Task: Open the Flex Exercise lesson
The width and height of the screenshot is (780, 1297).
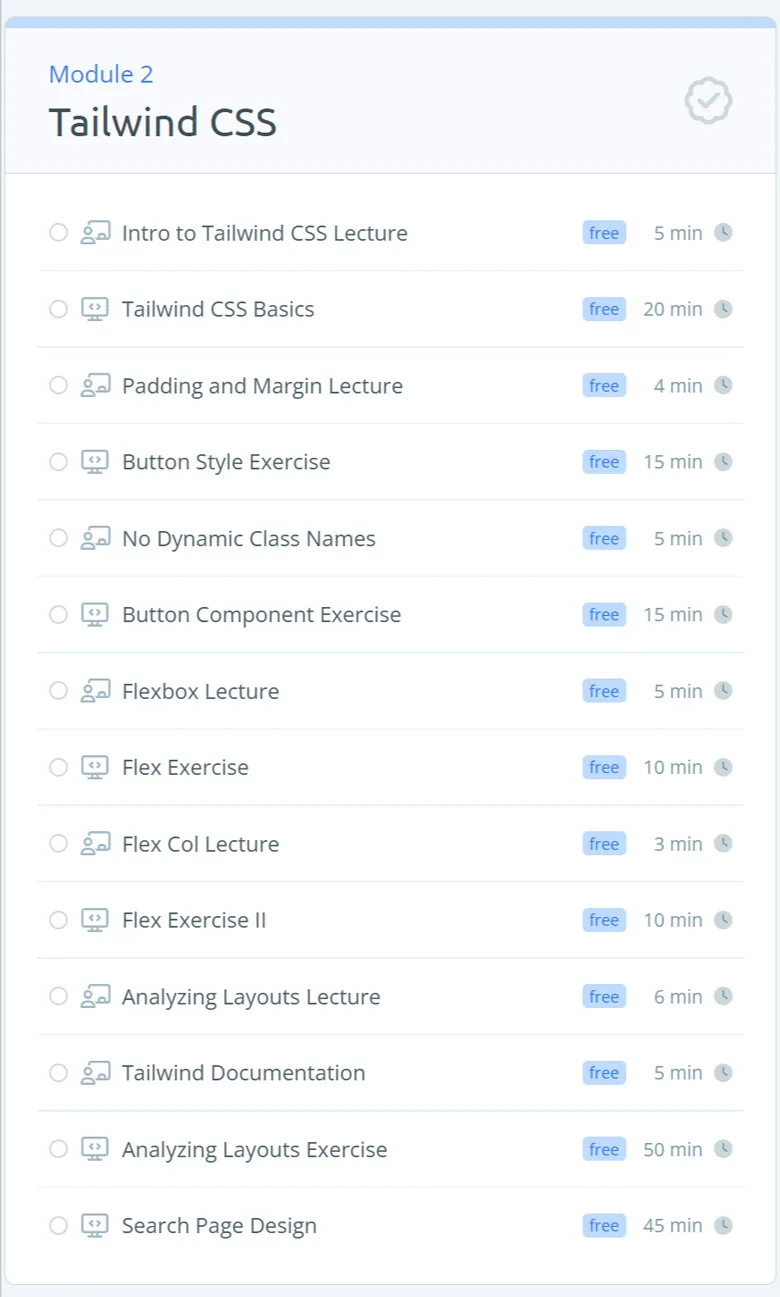Action: tap(185, 768)
